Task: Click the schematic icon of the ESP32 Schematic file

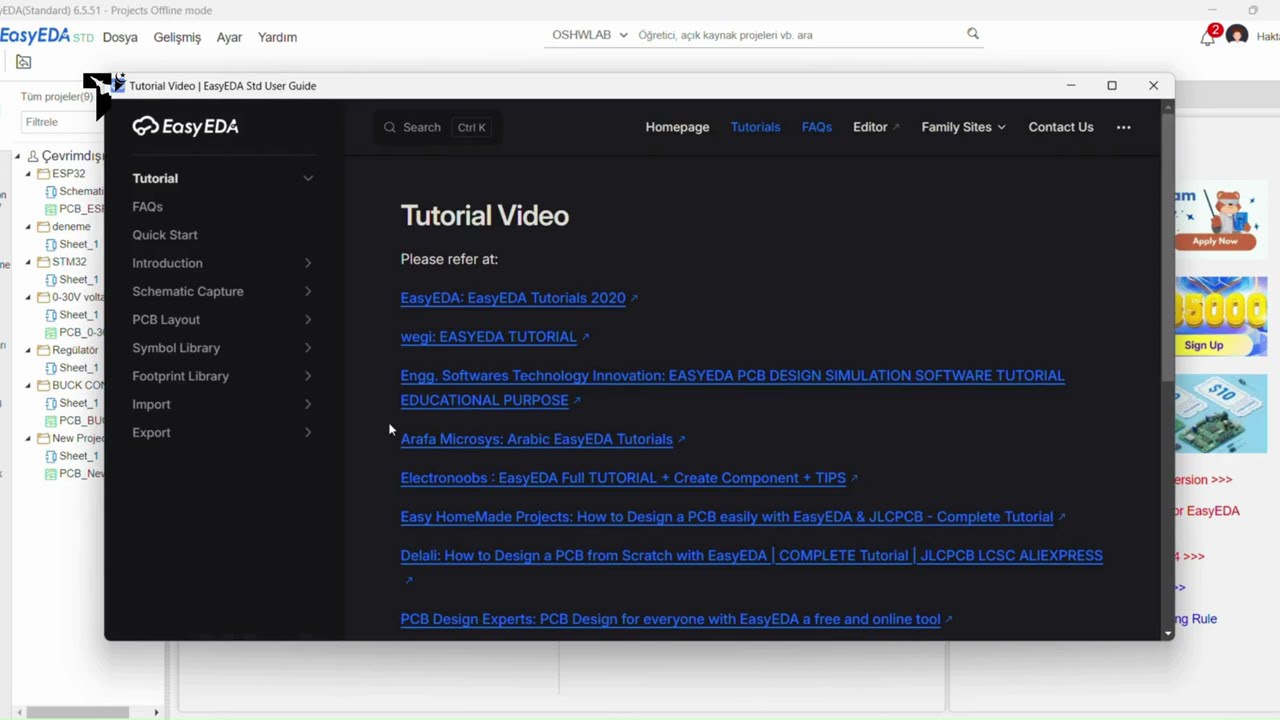Action: 51,191
